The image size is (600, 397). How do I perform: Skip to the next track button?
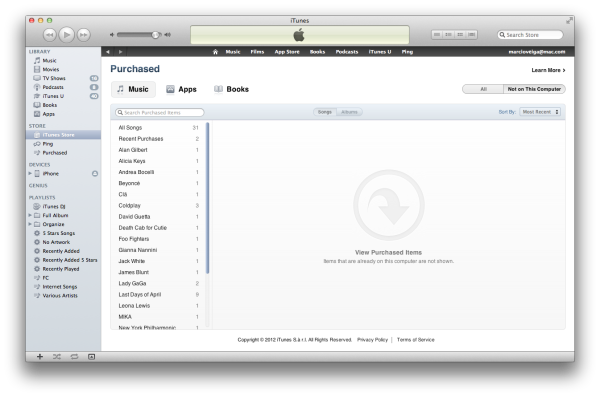click(83, 35)
